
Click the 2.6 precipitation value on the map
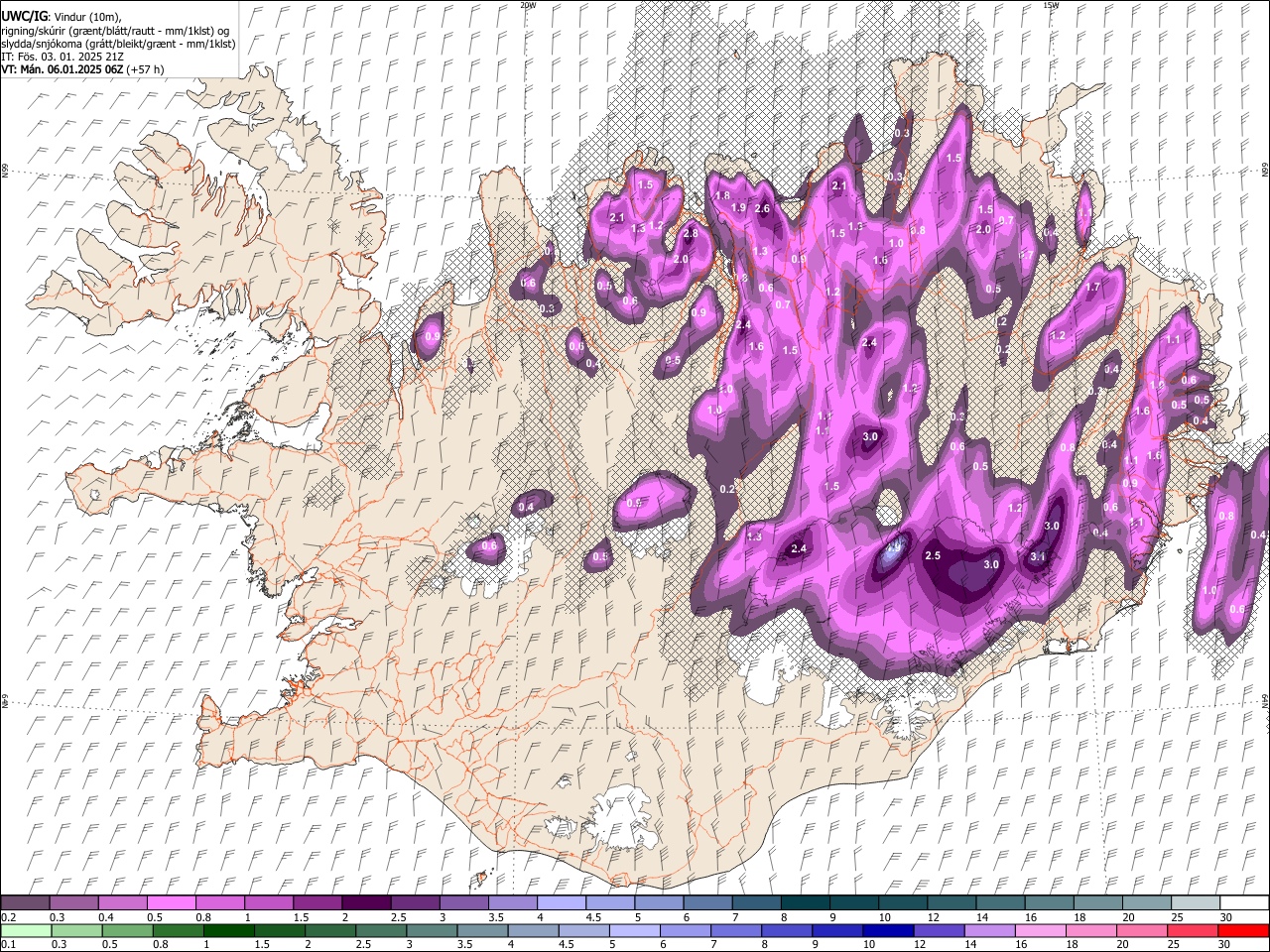click(x=762, y=209)
